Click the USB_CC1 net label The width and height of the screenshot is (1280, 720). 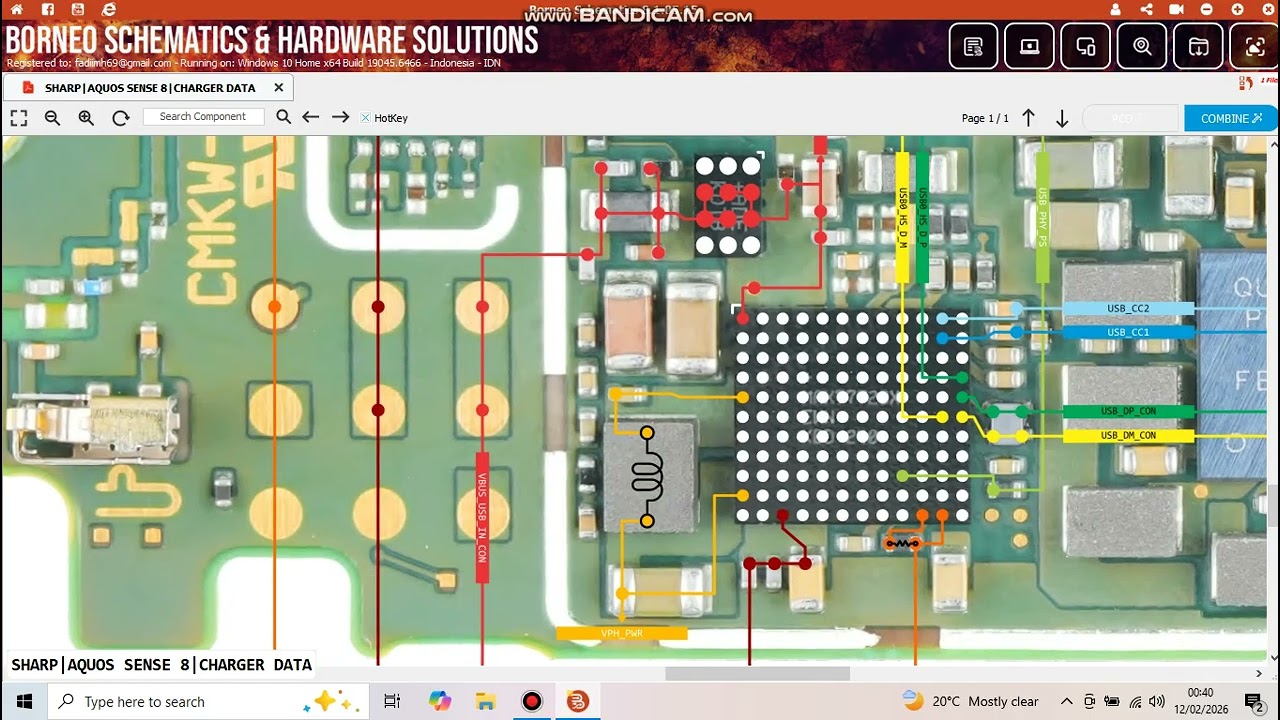[x=1128, y=332]
